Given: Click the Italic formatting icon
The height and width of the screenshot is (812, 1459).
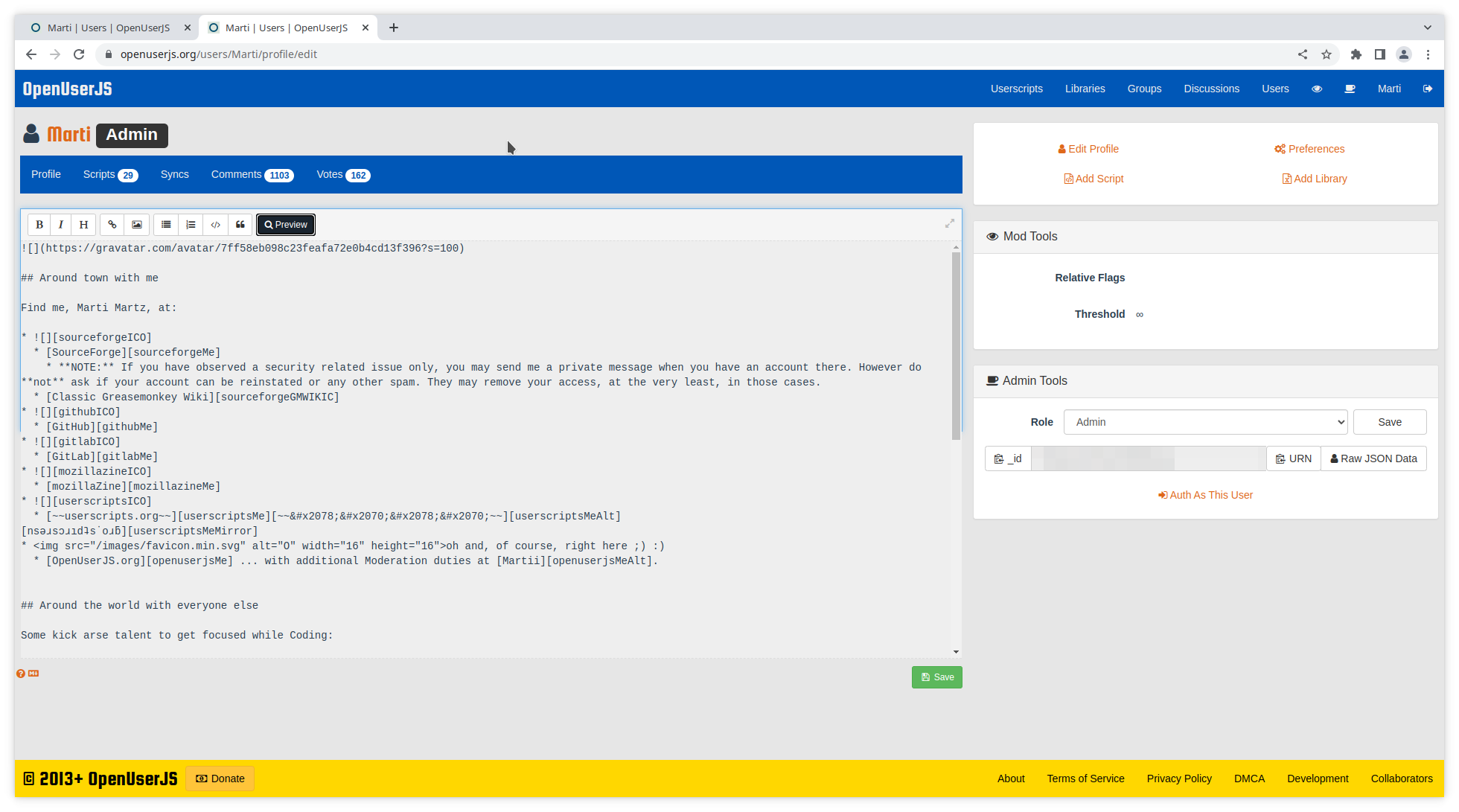Looking at the screenshot, I should point(61,225).
